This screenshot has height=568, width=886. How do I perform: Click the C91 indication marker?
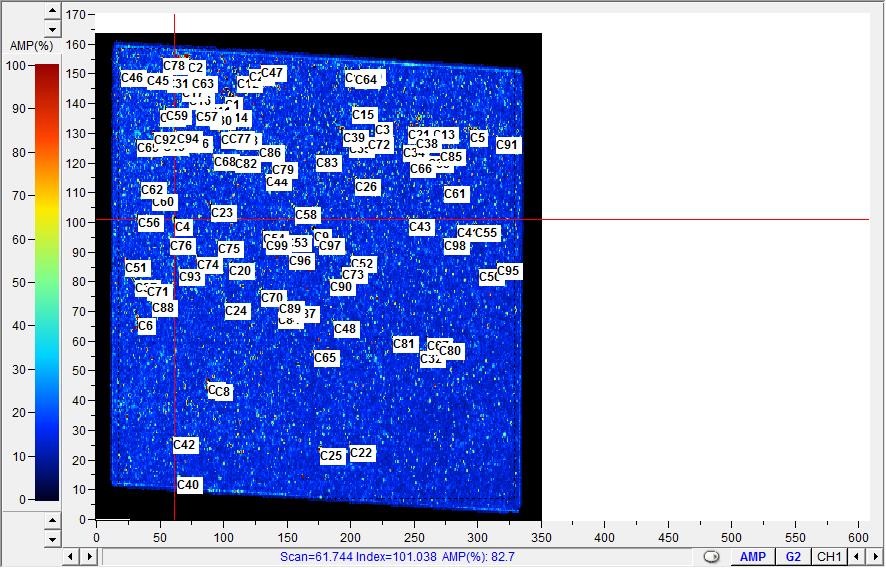pyautogui.click(x=508, y=145)
